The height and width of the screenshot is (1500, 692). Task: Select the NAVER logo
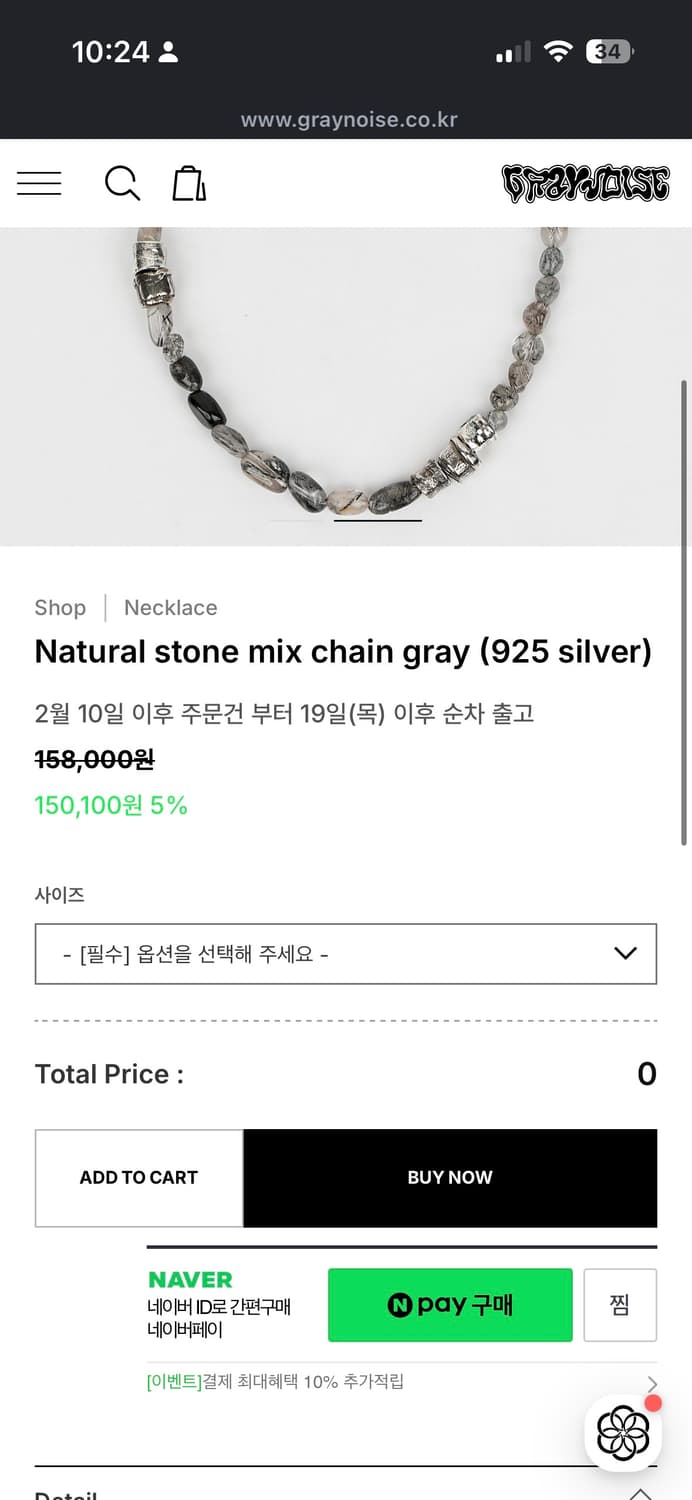click(190, 1279)
